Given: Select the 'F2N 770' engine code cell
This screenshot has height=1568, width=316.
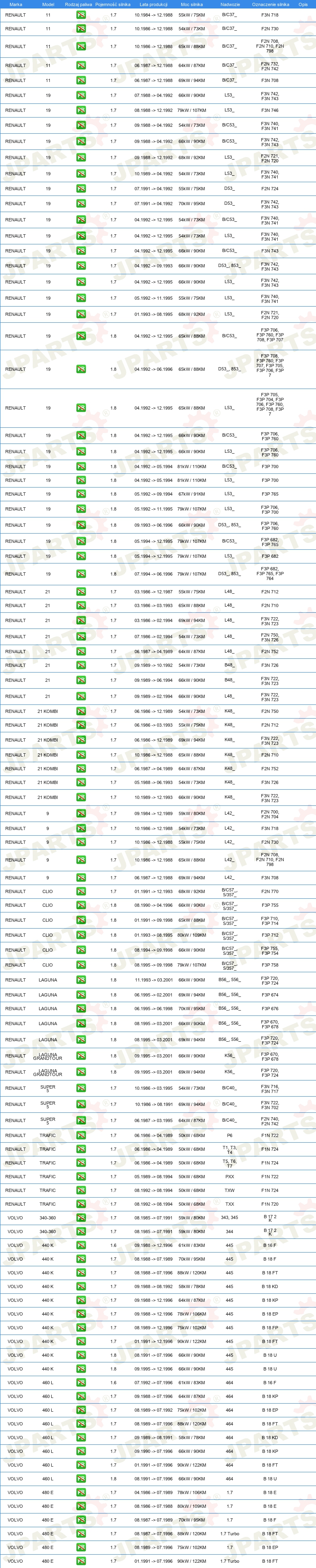Looking at the screenshot, I should 270,892.
